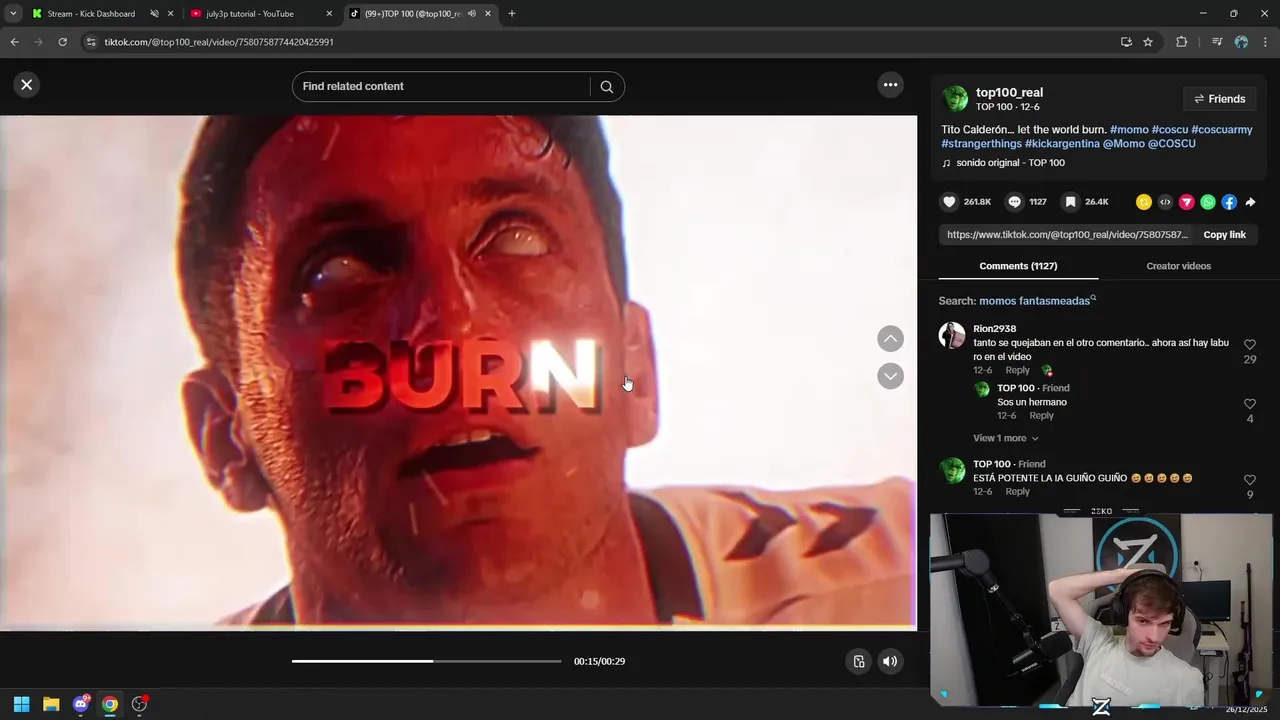Click the address bar URL
1280x720 pixels.
click(x=219, y=42)
